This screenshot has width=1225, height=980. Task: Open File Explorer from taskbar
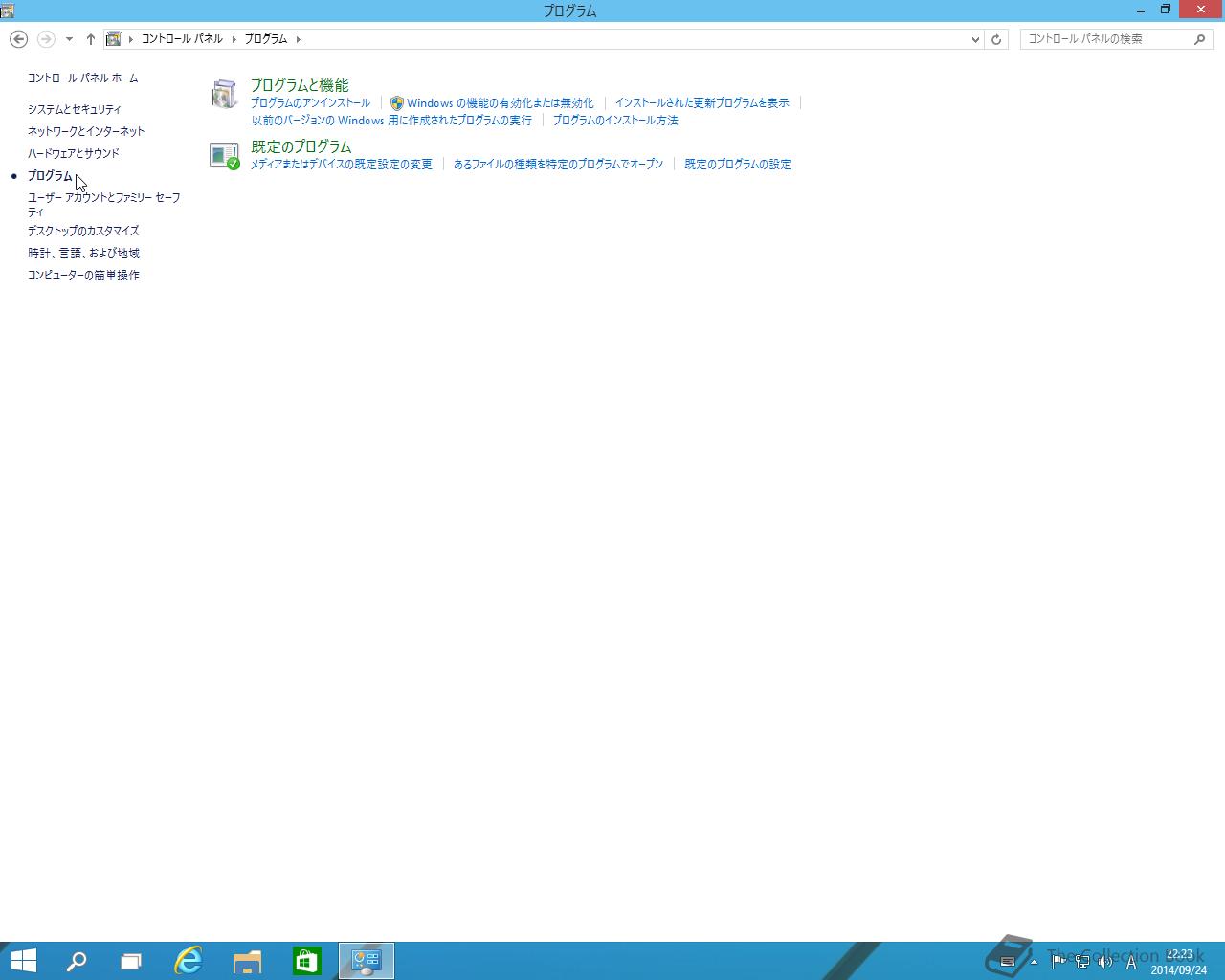(248, 961)
